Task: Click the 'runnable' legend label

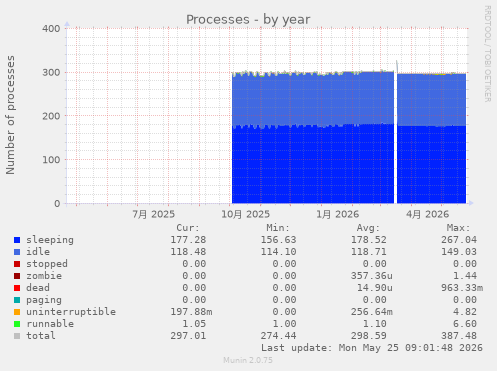Action: coord(50,324)
